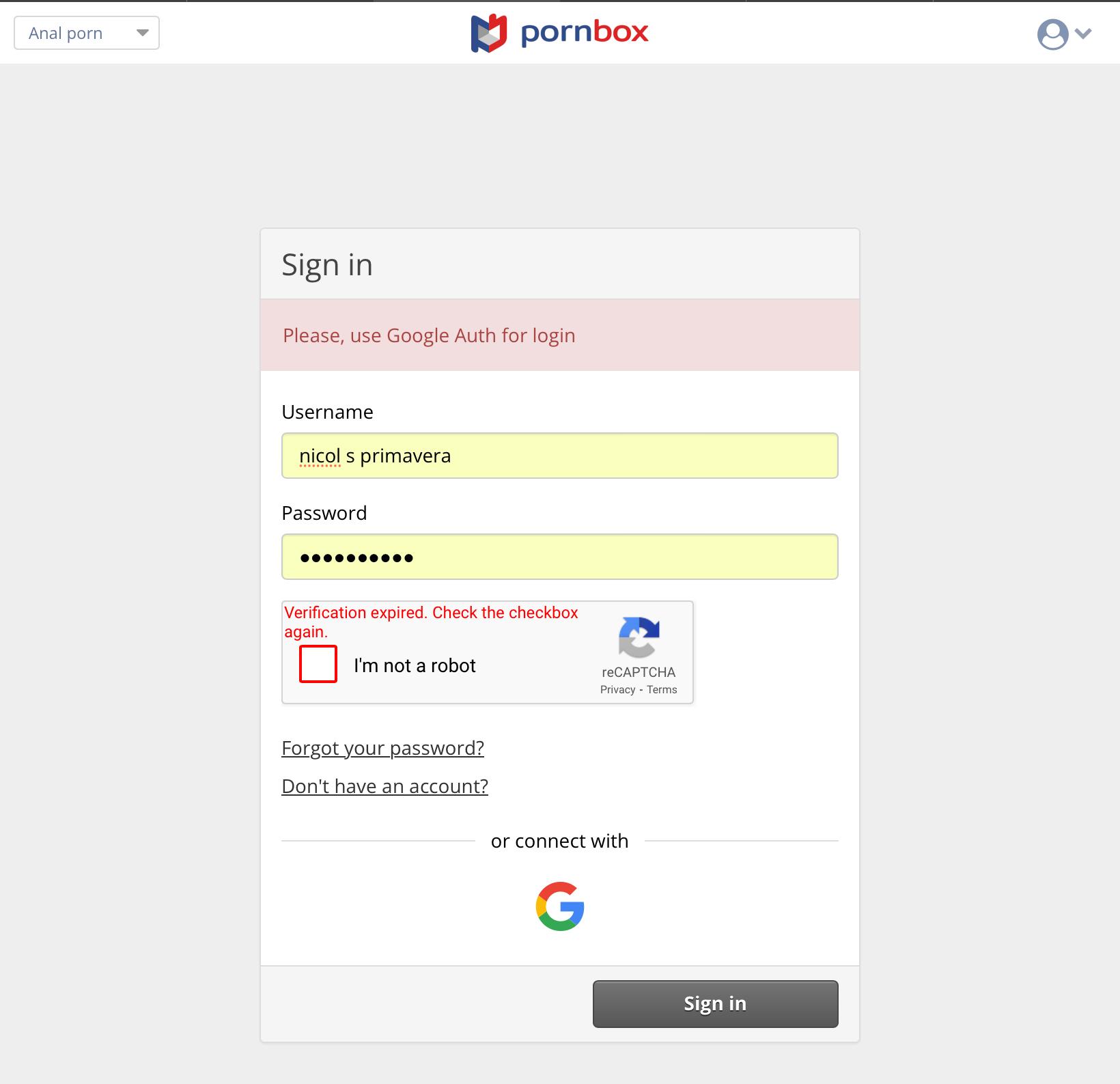Open the reCAPTCHA Privacy link
The width and height of the screenshot is (1120, 1084).
tap(617, 690)
